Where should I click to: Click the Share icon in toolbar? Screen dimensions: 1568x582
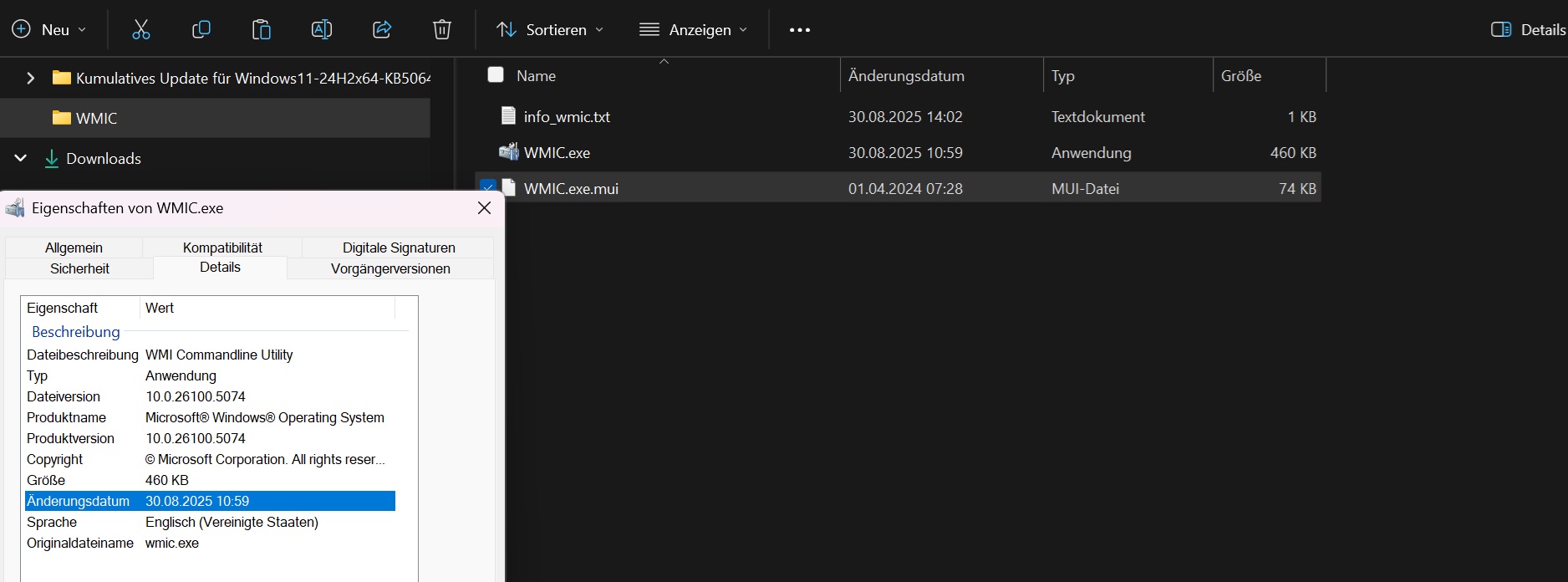tap(382, 29)
